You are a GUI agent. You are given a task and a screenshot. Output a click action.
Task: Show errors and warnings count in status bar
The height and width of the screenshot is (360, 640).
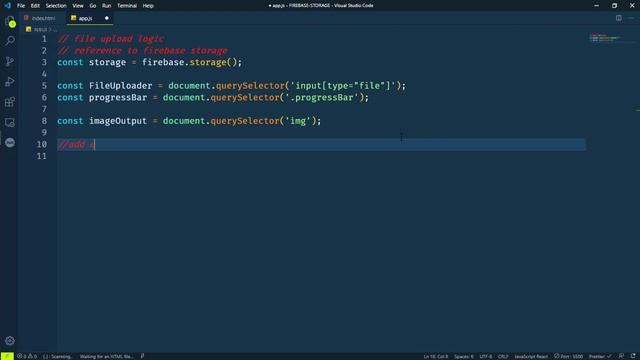pyautogui.click(x=27, y=356)
